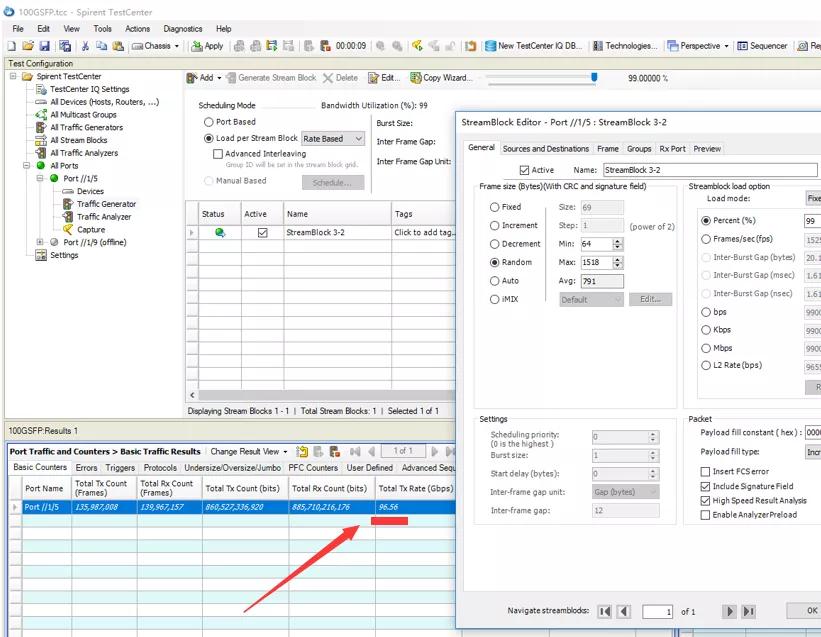This screenshot has height=637, width=821.
Task: Open the Chassis dropdown in the toolbar
Action: (x=156, y=46)
